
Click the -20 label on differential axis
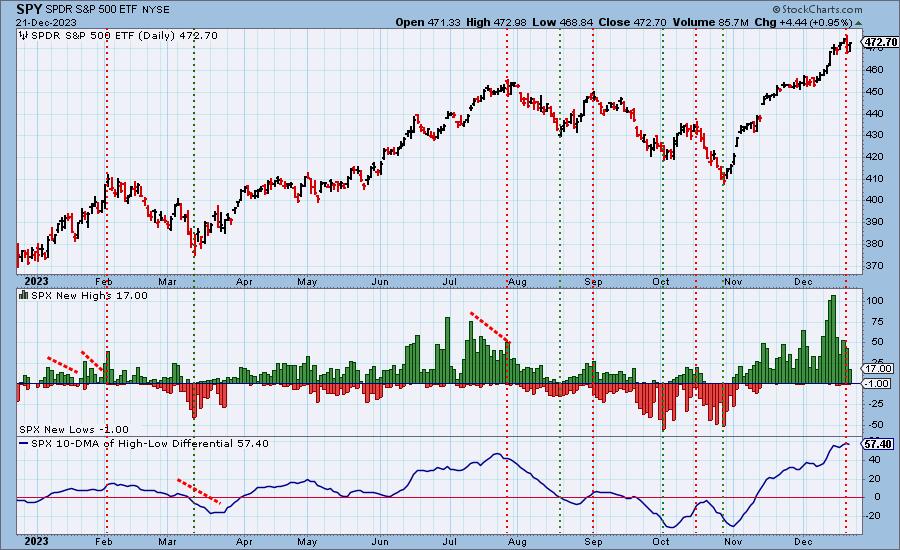tap(874, 516)
